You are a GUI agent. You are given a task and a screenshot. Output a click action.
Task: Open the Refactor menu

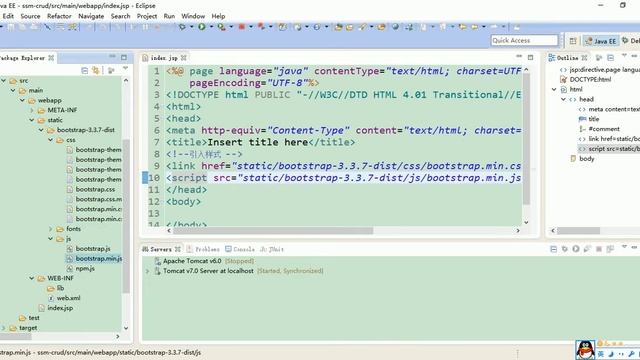[x=59, y=16]
